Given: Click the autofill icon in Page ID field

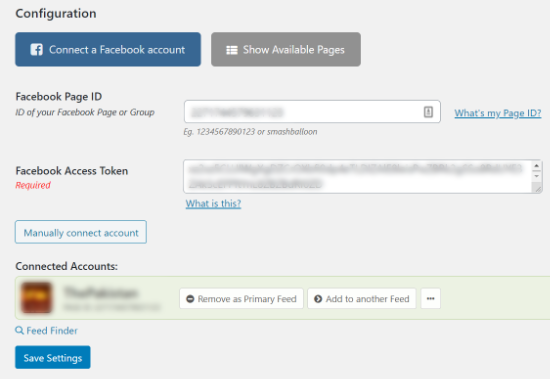Looking at the screenshot, I should 428,112.
